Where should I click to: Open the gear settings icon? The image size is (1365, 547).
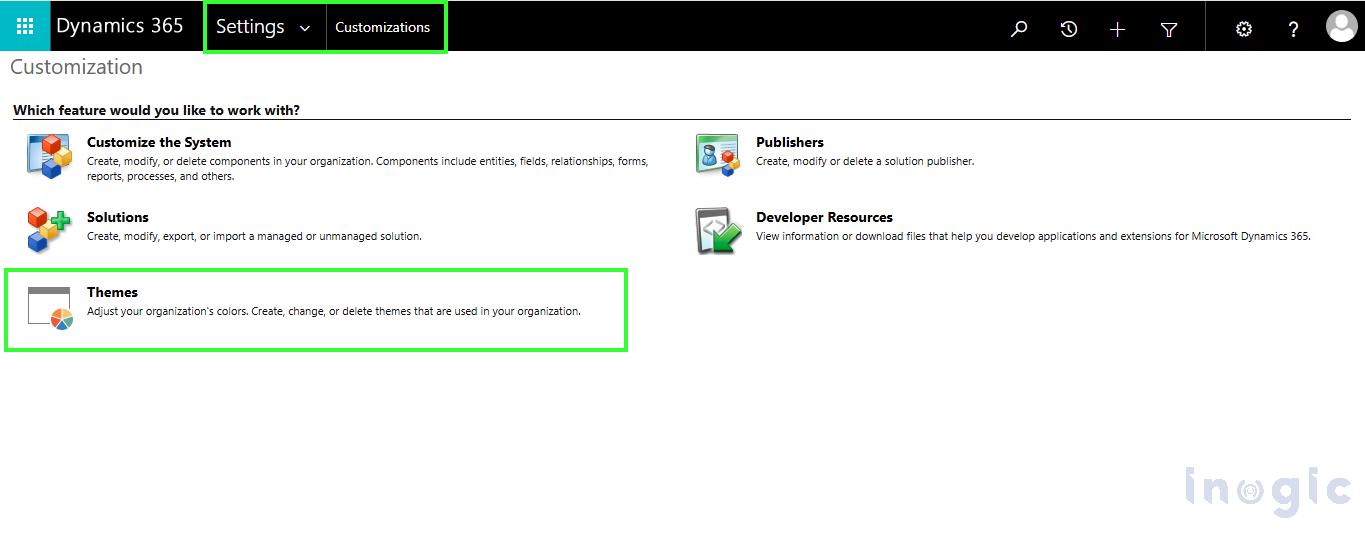pos(1243,29)
